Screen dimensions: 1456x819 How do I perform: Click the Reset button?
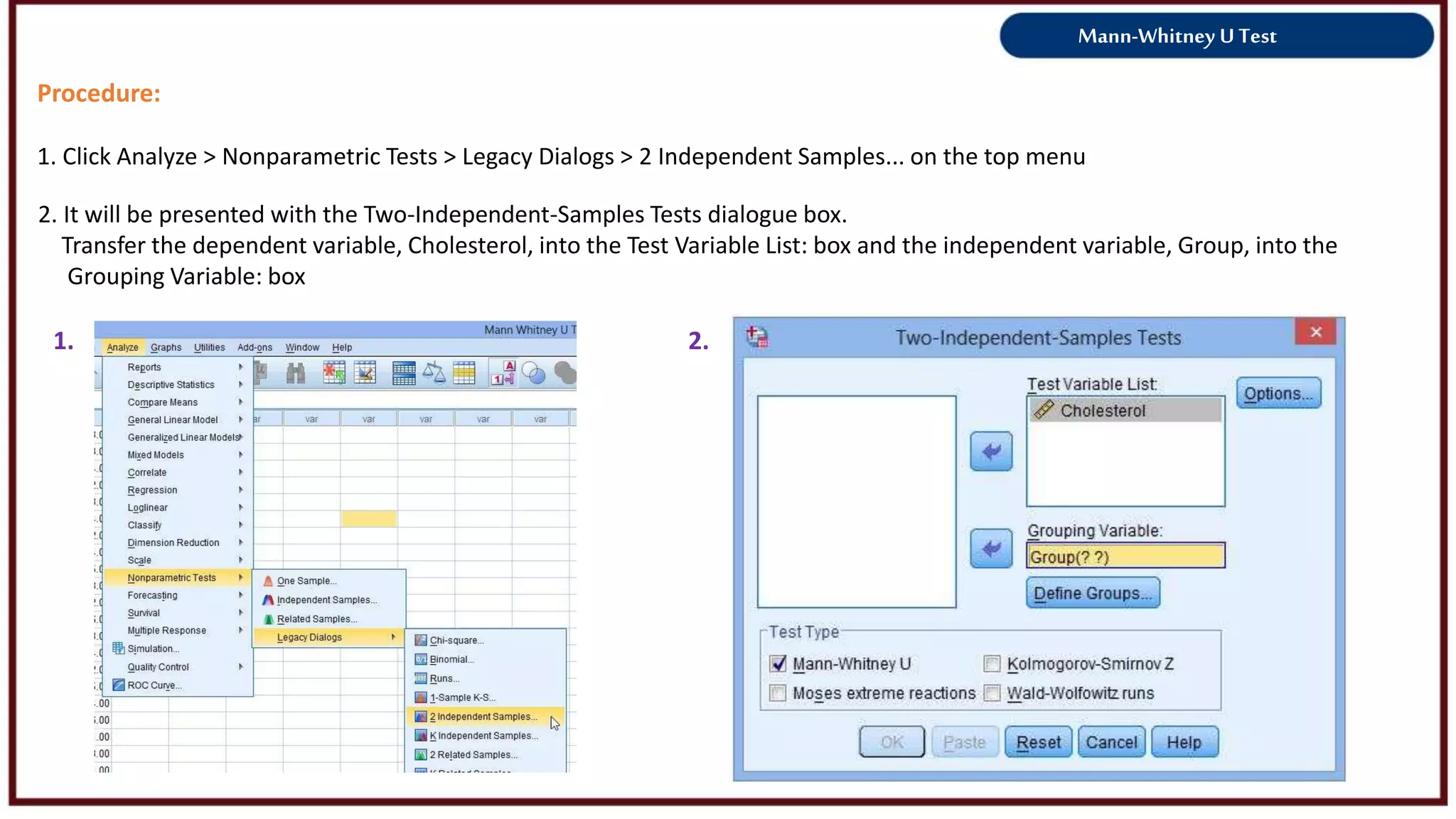1038,742
